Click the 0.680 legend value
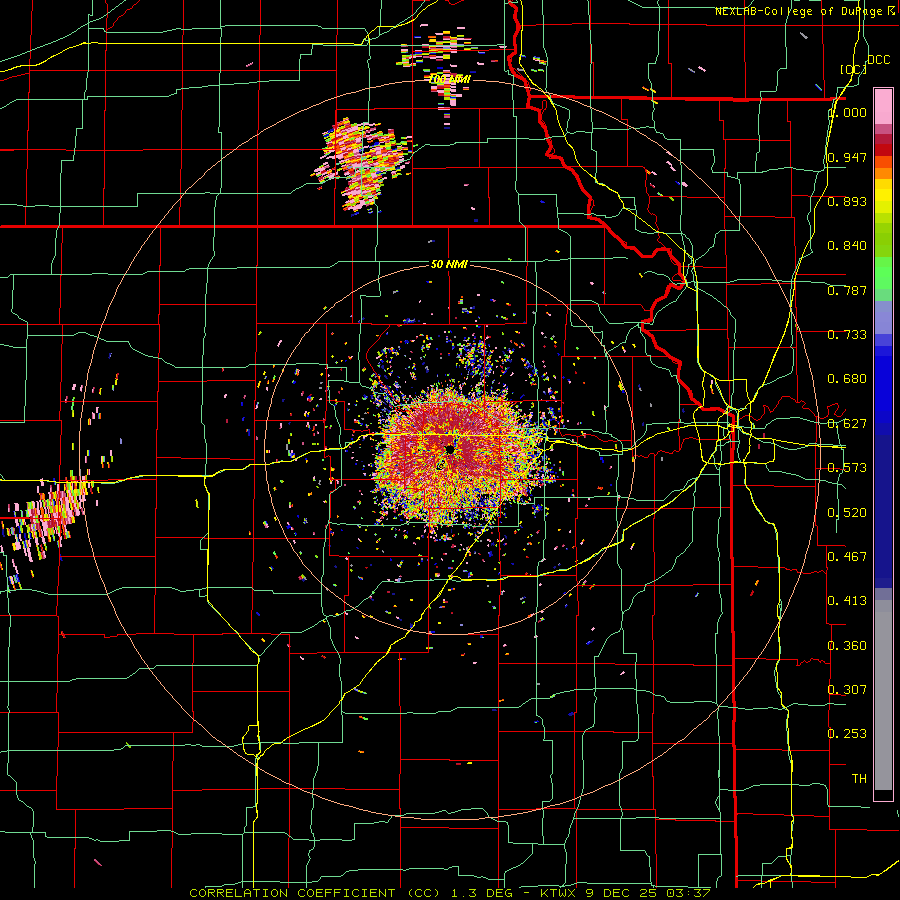Screen dimensions: 900x900 click(x=847, y=379)
